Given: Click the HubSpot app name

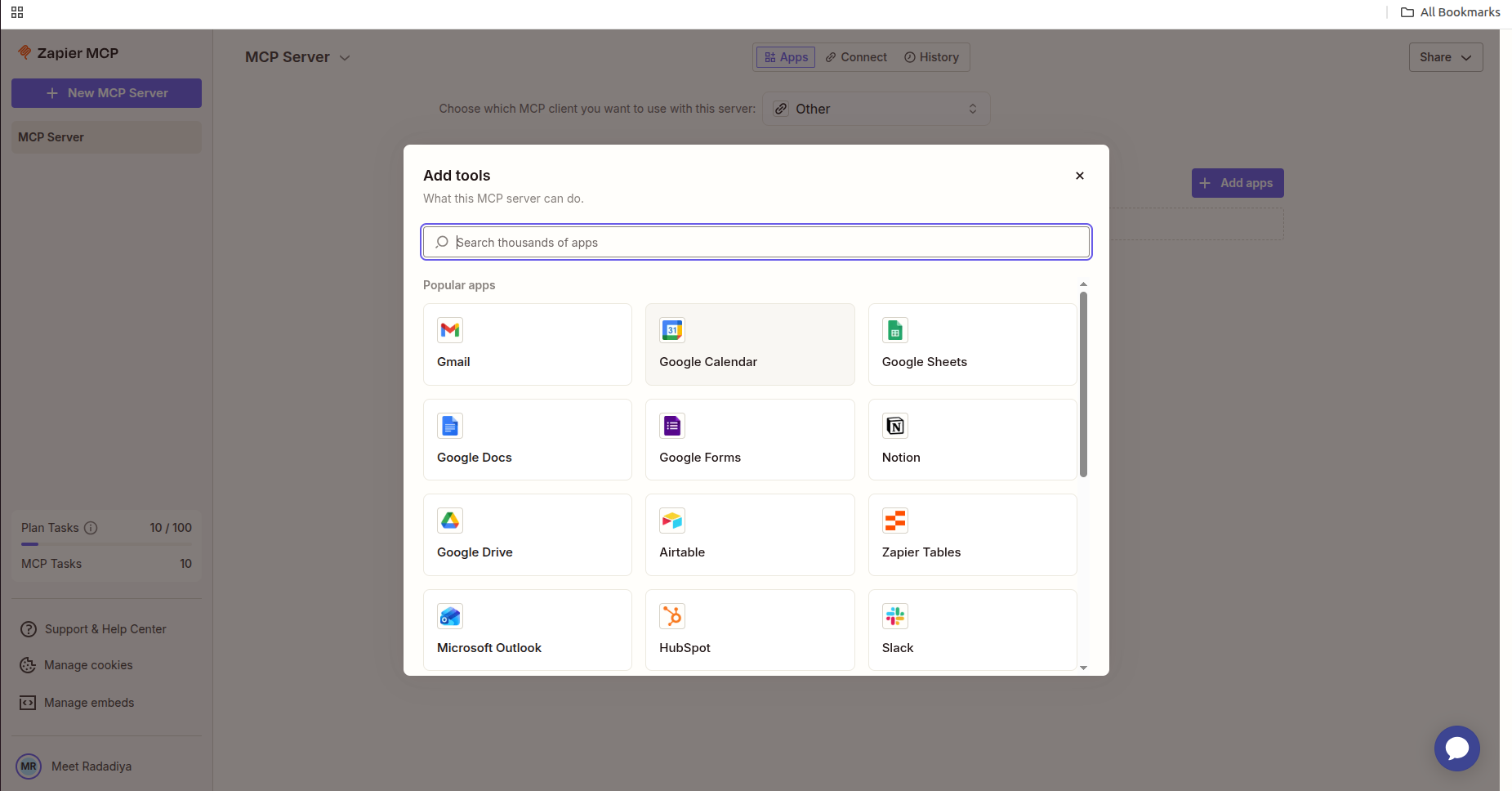Looking at the screenshot, I should (685, 648).
